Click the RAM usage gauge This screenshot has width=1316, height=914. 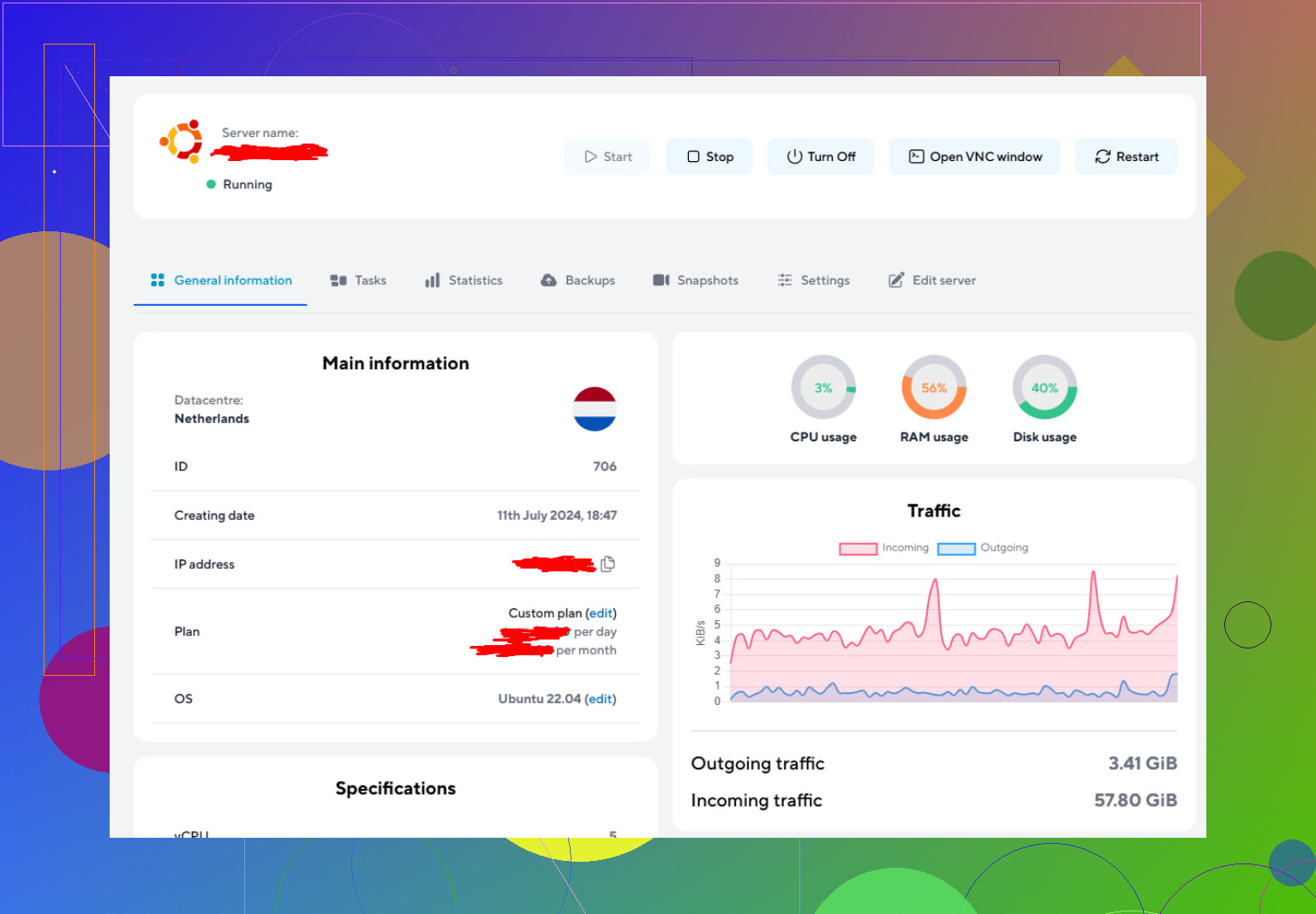(934, 387)
